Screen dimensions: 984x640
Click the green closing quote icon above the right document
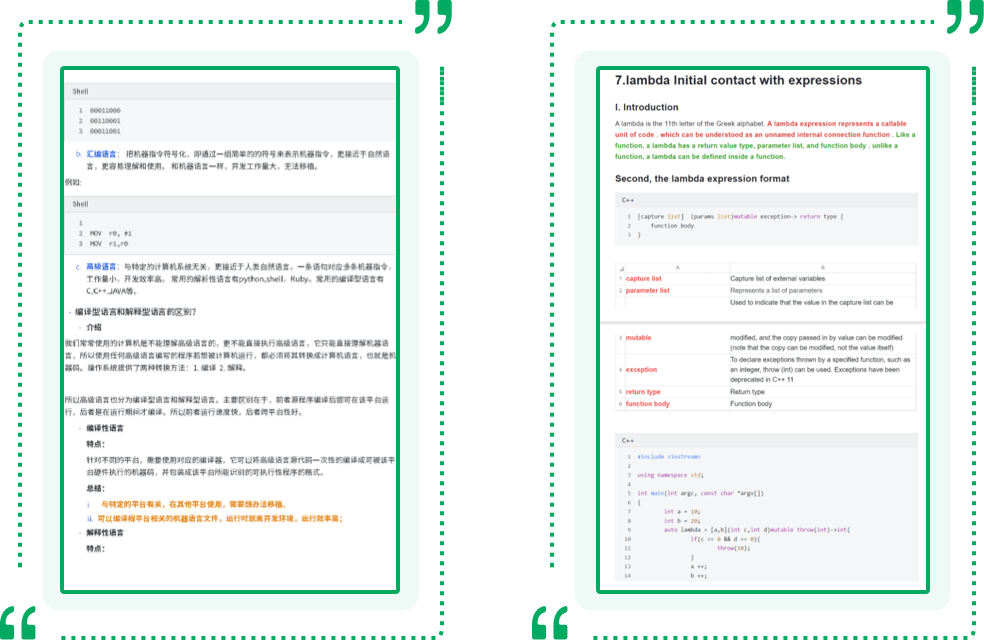[964, 16]
